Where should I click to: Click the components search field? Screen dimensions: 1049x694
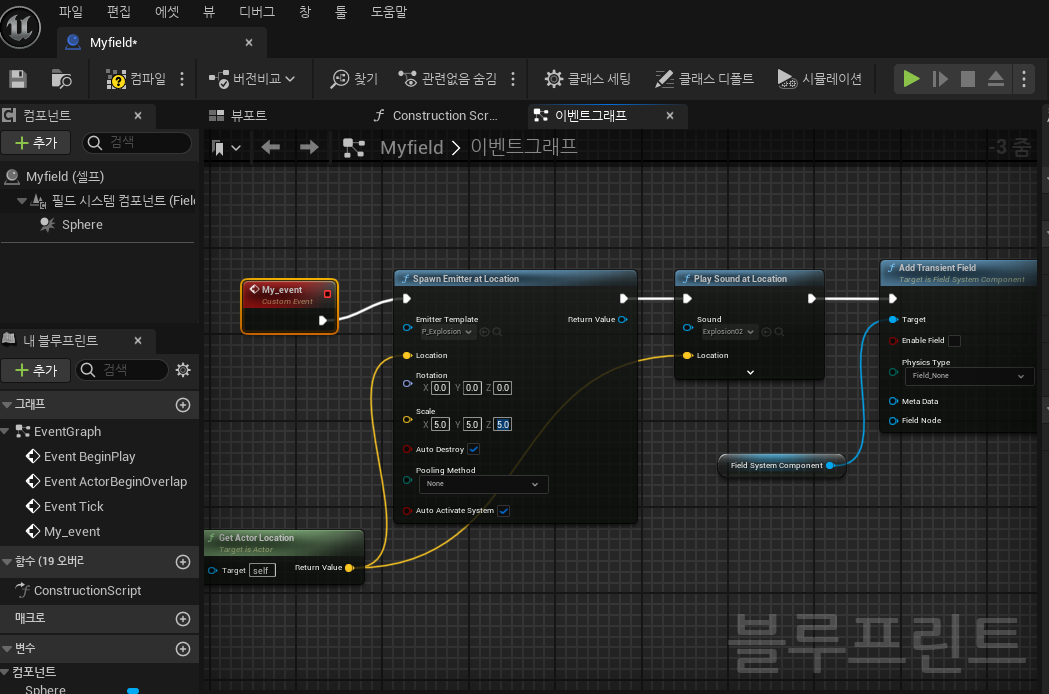pos(137,143)
